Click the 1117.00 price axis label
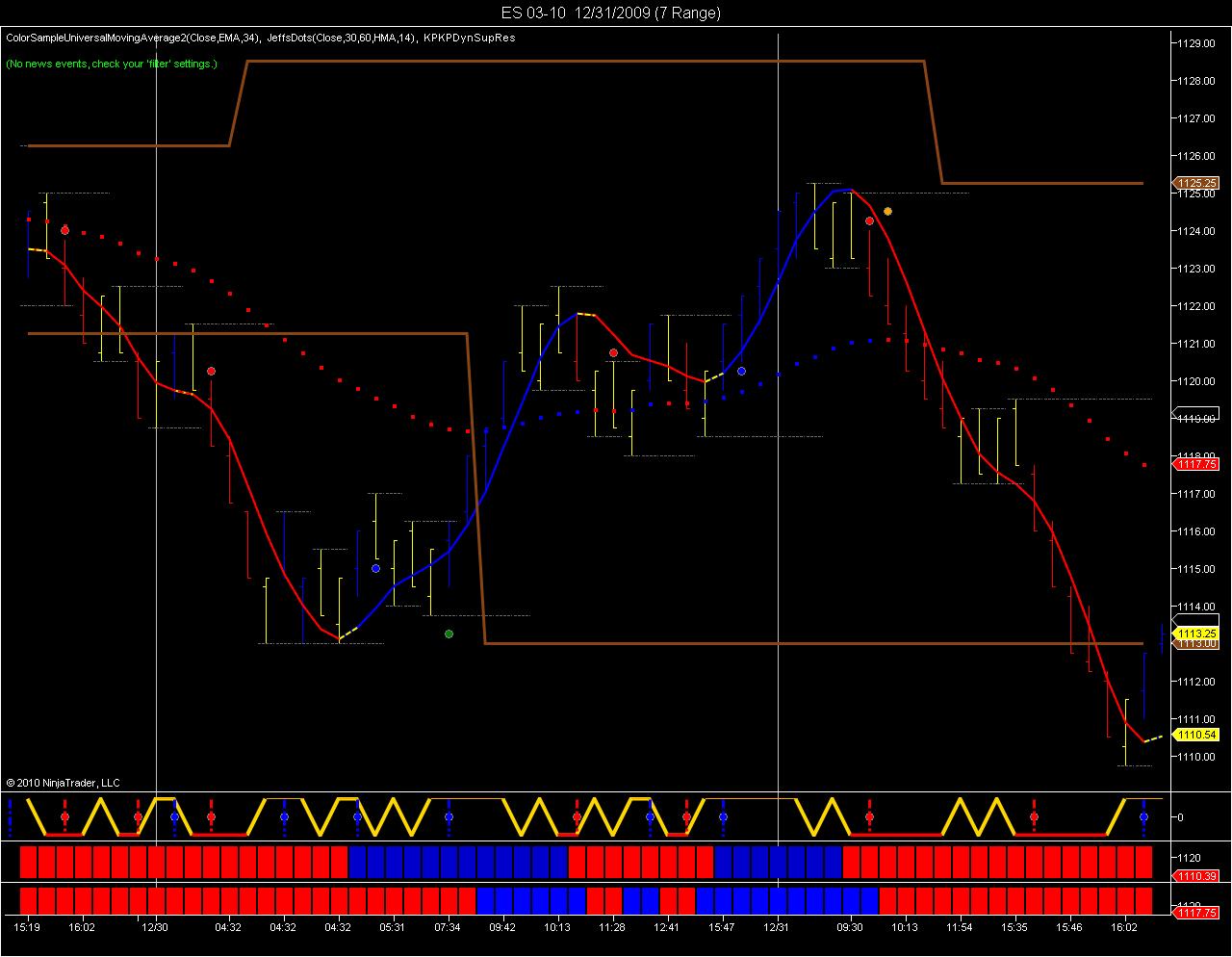 point(1197,494)
